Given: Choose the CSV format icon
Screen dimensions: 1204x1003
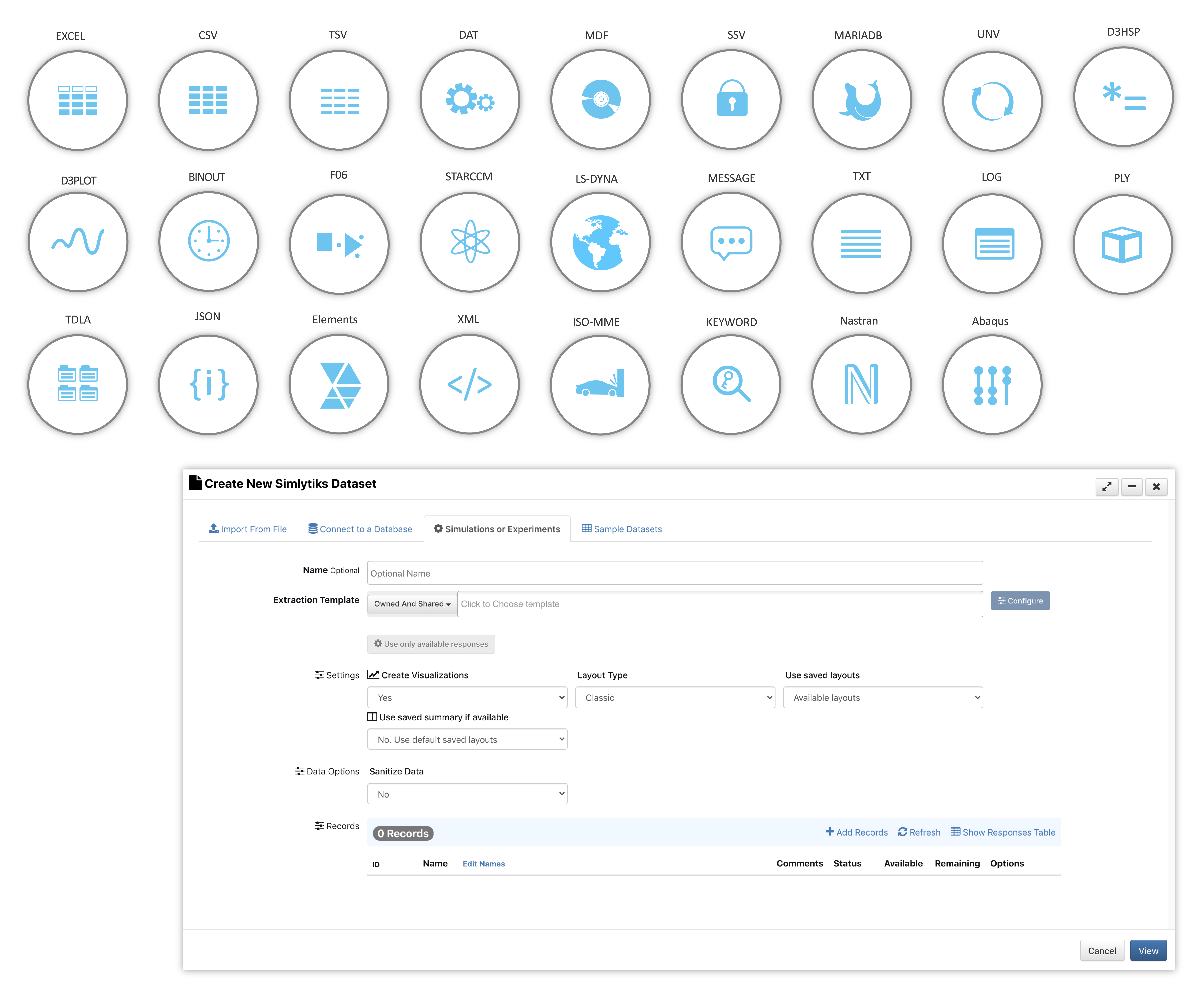Looking at the screenshot, I should point(208,100).
